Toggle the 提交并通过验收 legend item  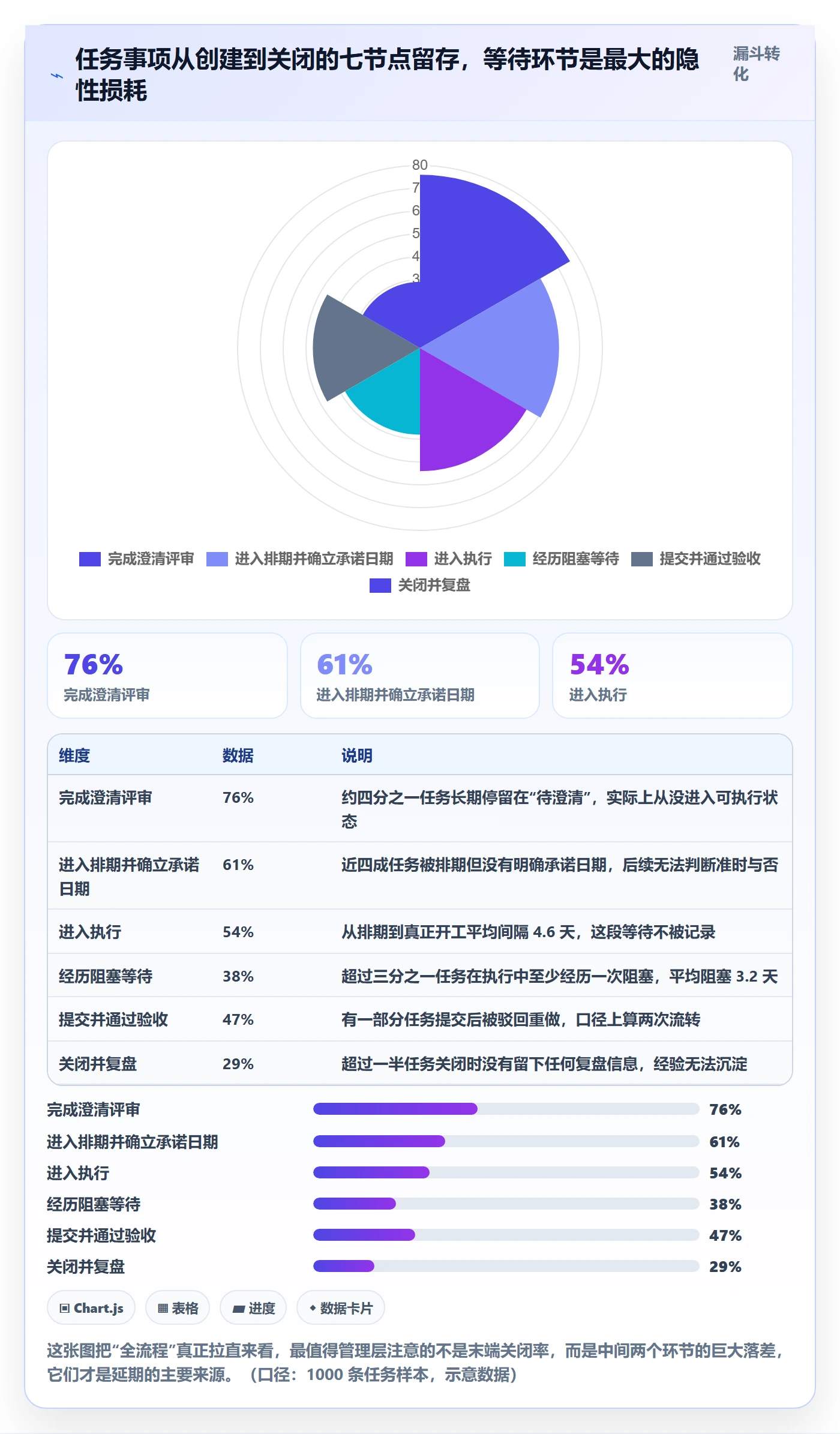pyautogui.click(x=695, y=559)
